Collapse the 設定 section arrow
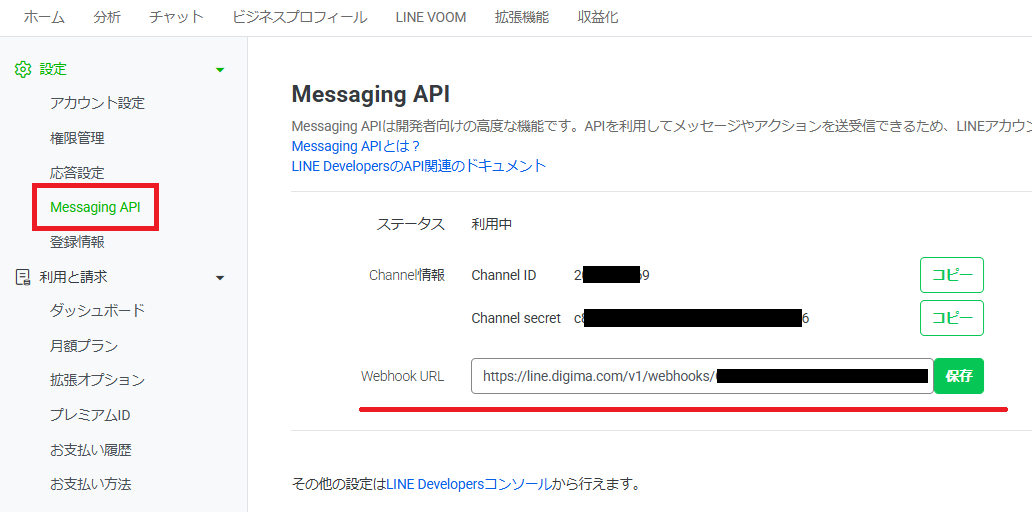The height and width of the screenshot is (512, 1032). (x=220, y=70)
